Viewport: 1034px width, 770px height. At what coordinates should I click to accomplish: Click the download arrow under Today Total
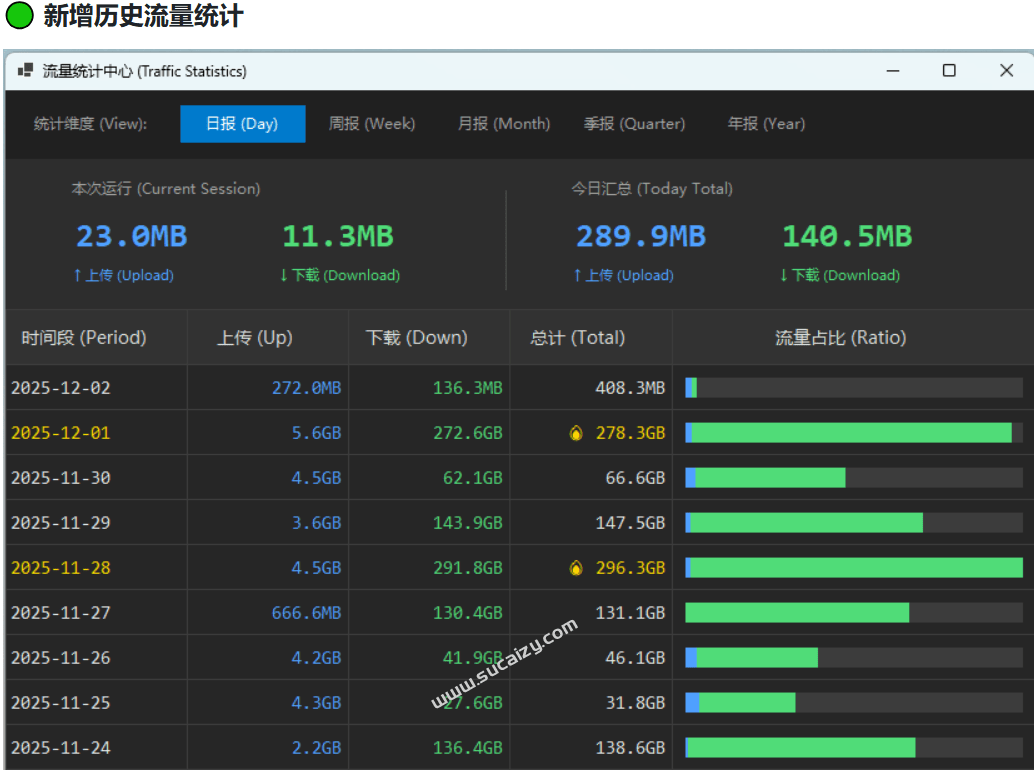coord(783,275)
